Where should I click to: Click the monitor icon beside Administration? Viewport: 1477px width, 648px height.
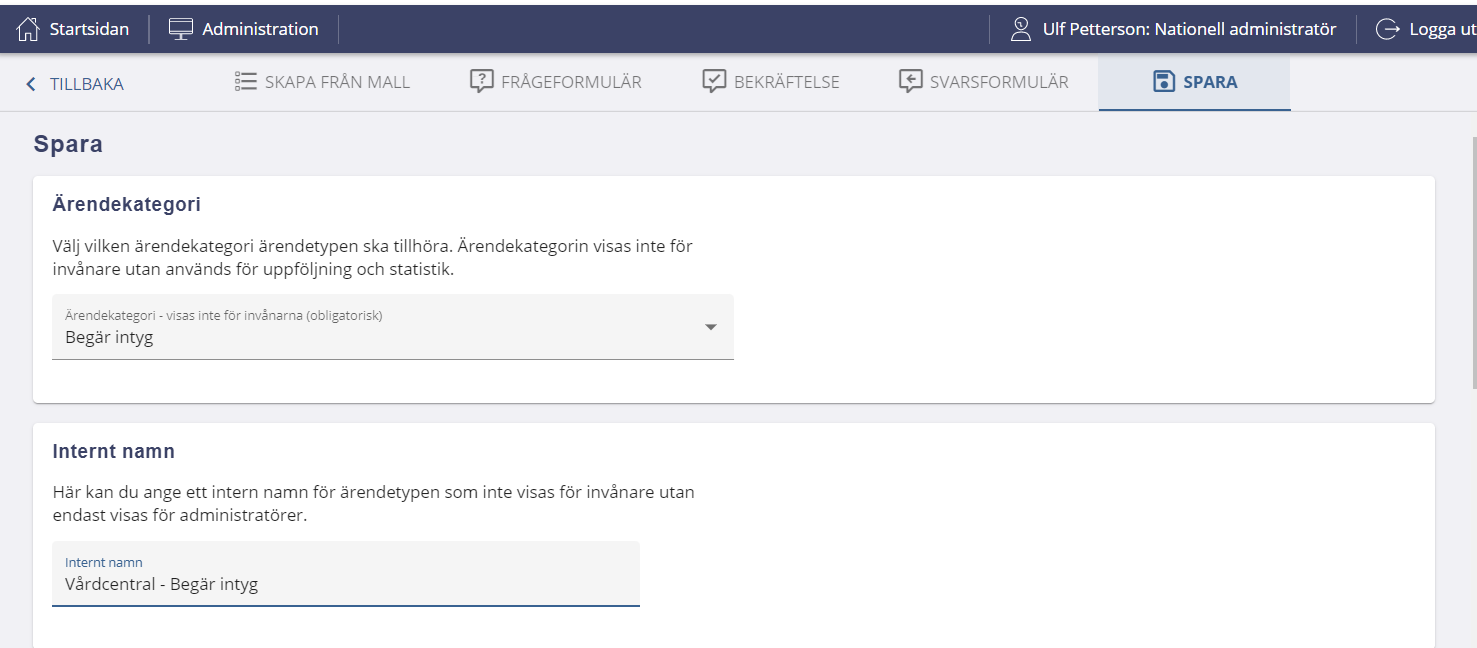point(181,29)
